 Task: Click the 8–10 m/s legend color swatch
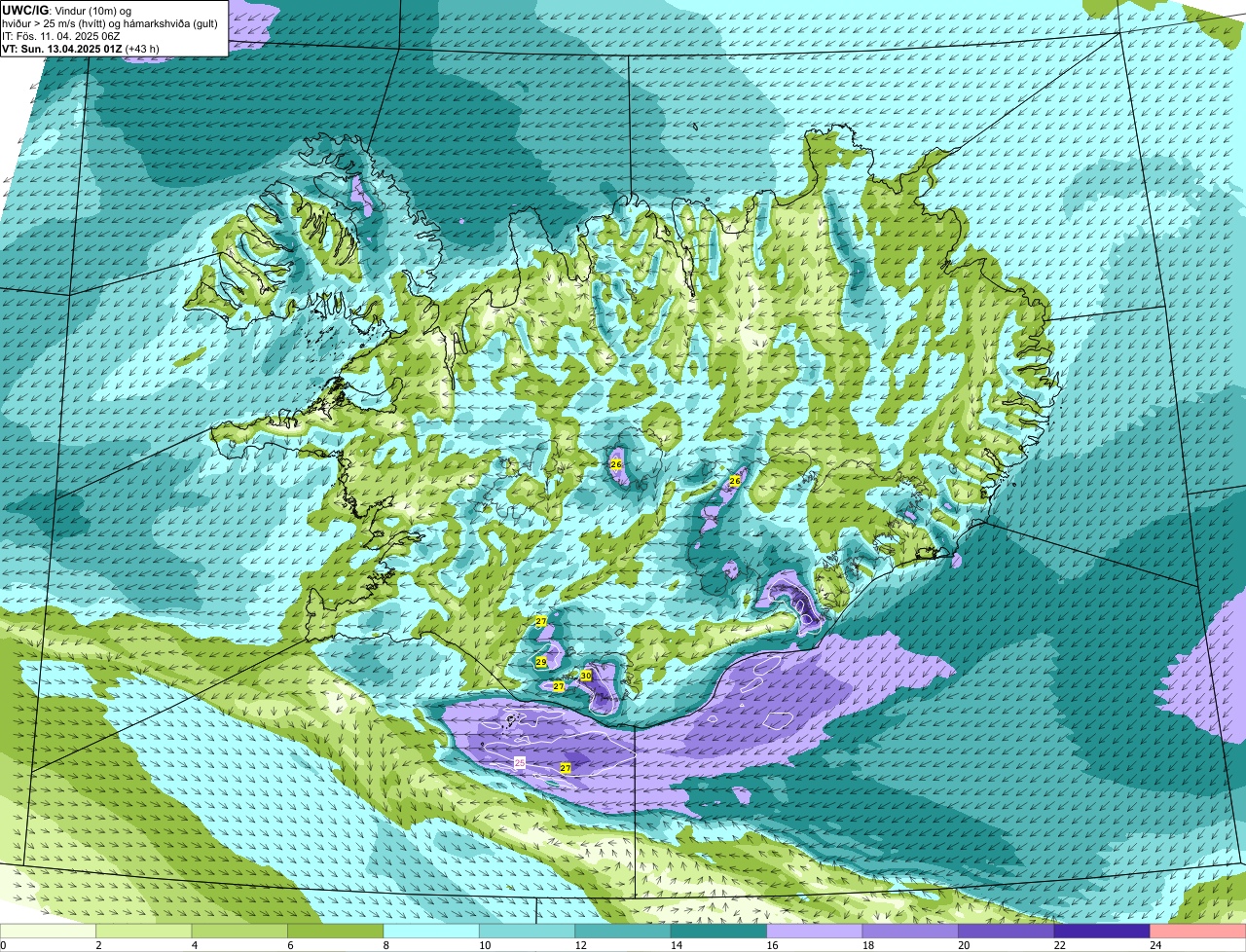click(431, 932)
